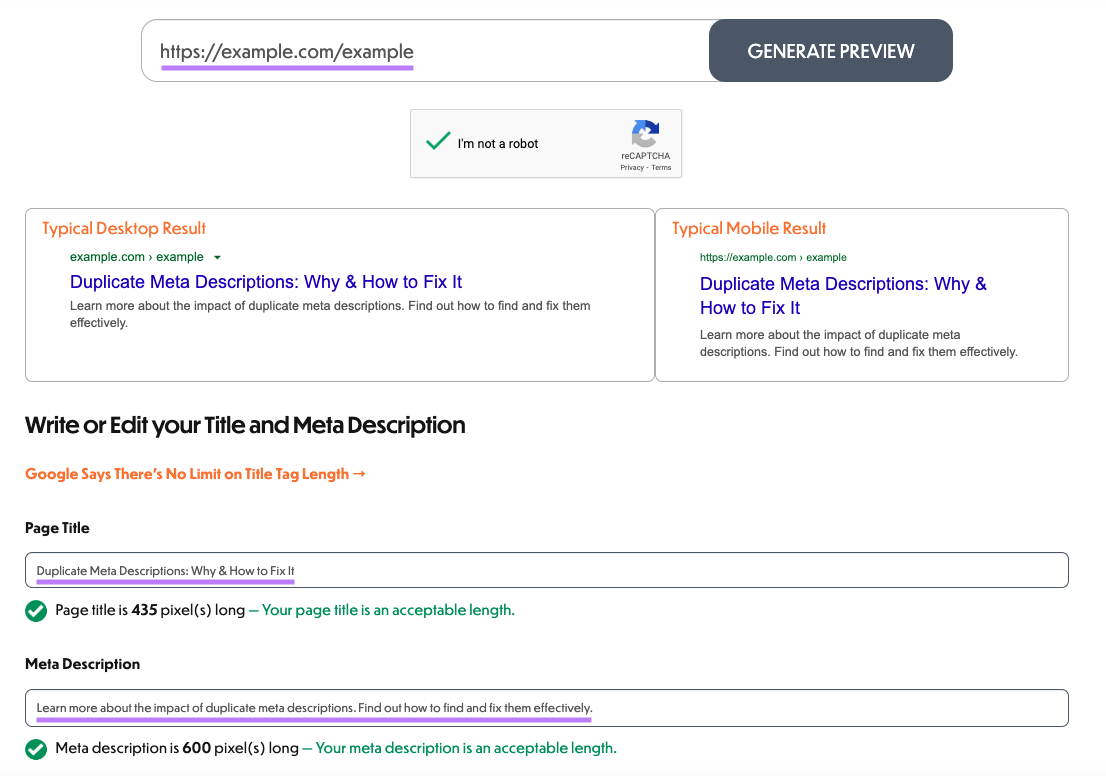Click inside the Page Title input box
Screen dimensions: 1106x776
coord(400,570)
